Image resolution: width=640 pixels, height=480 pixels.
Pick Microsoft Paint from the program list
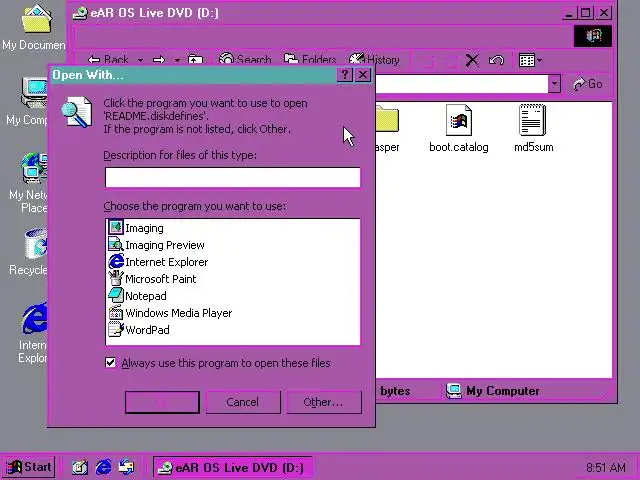(x=152, y=279)
